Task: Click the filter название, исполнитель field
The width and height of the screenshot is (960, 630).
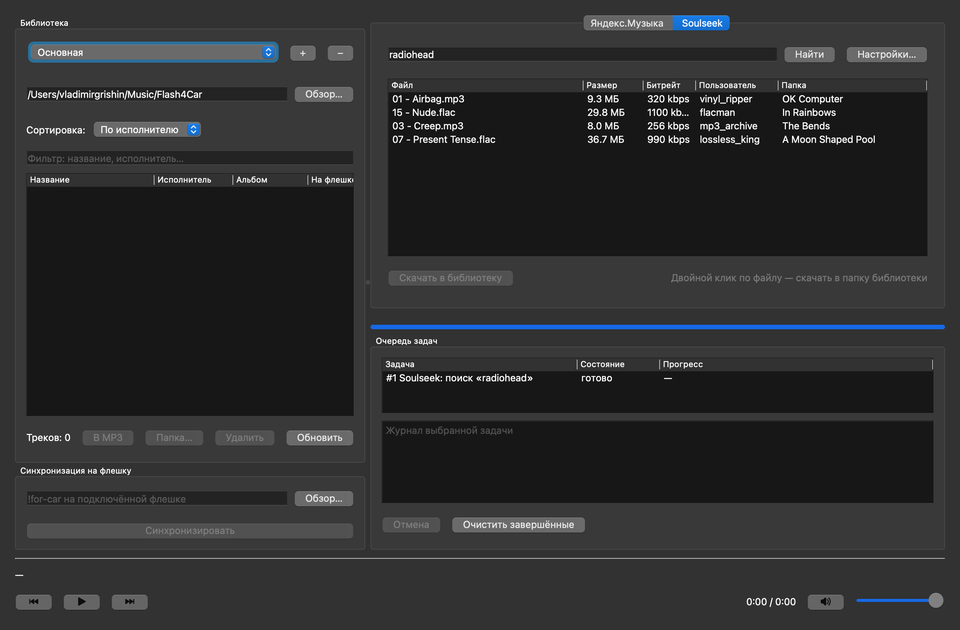Action: click(190, 158)
